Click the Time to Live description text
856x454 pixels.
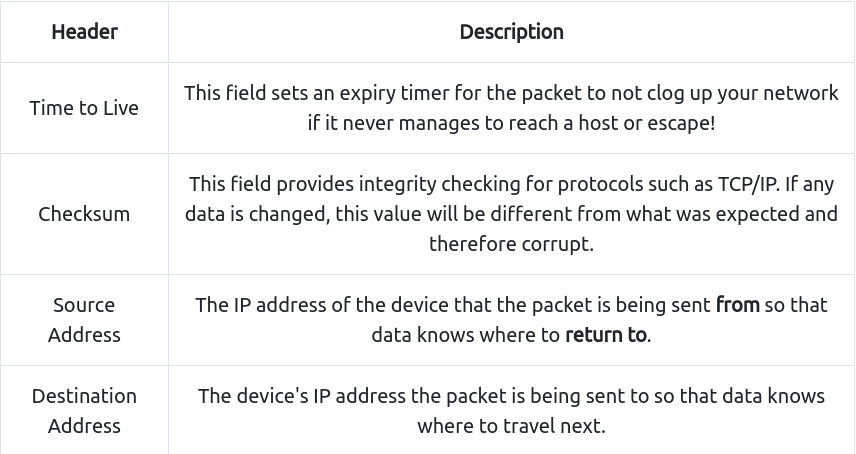(x=511, y=108)
